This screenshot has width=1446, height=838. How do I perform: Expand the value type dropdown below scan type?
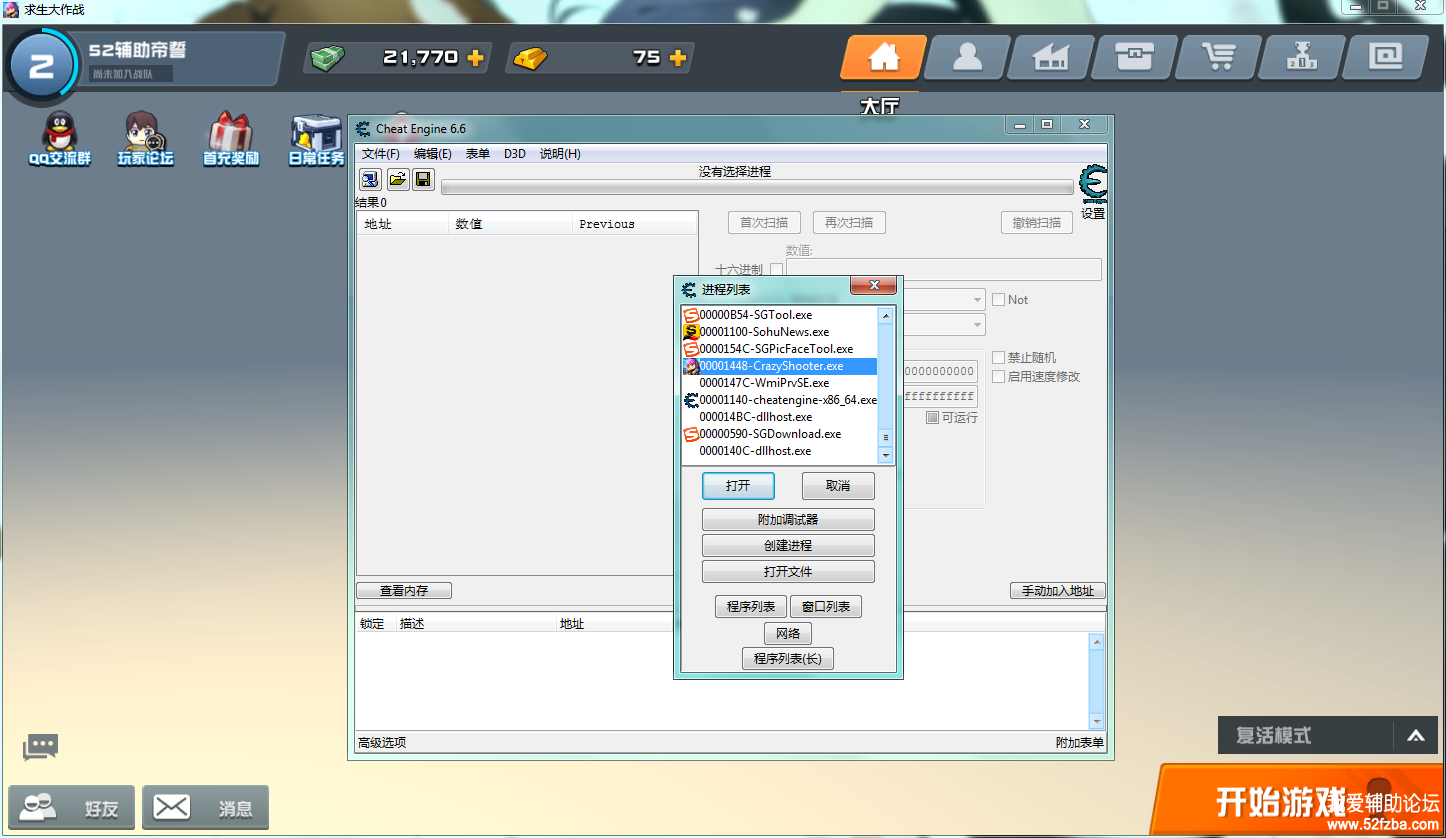(977, 325)
